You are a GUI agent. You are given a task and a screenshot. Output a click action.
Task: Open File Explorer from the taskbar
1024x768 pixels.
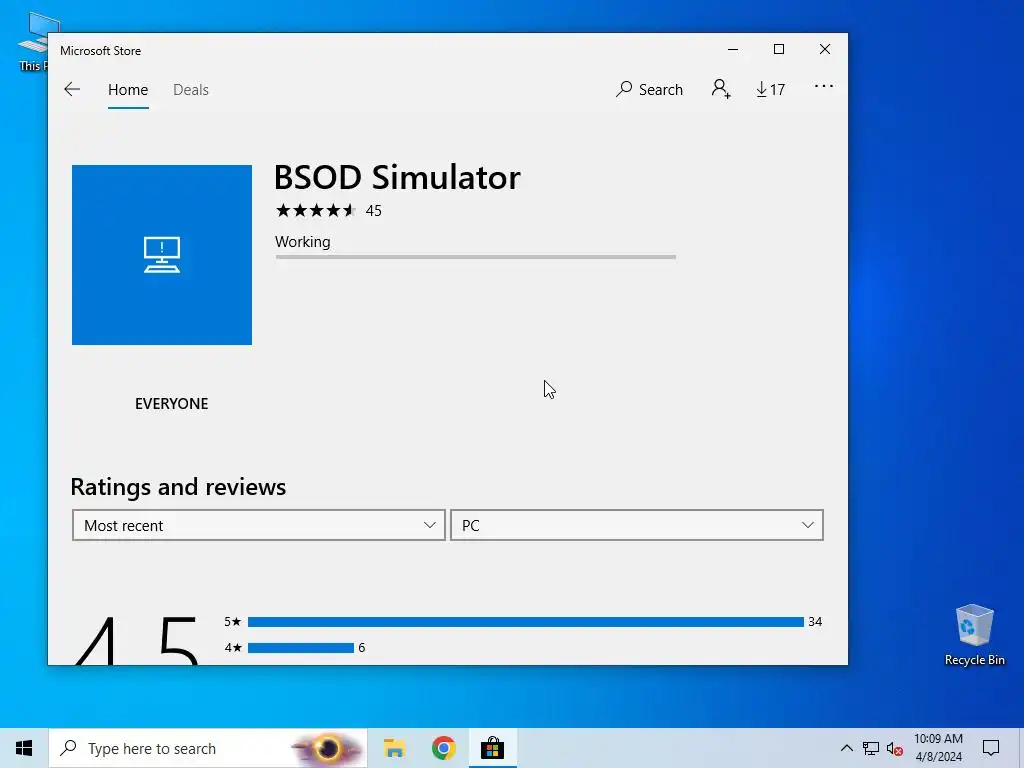(x=394, y=748)
